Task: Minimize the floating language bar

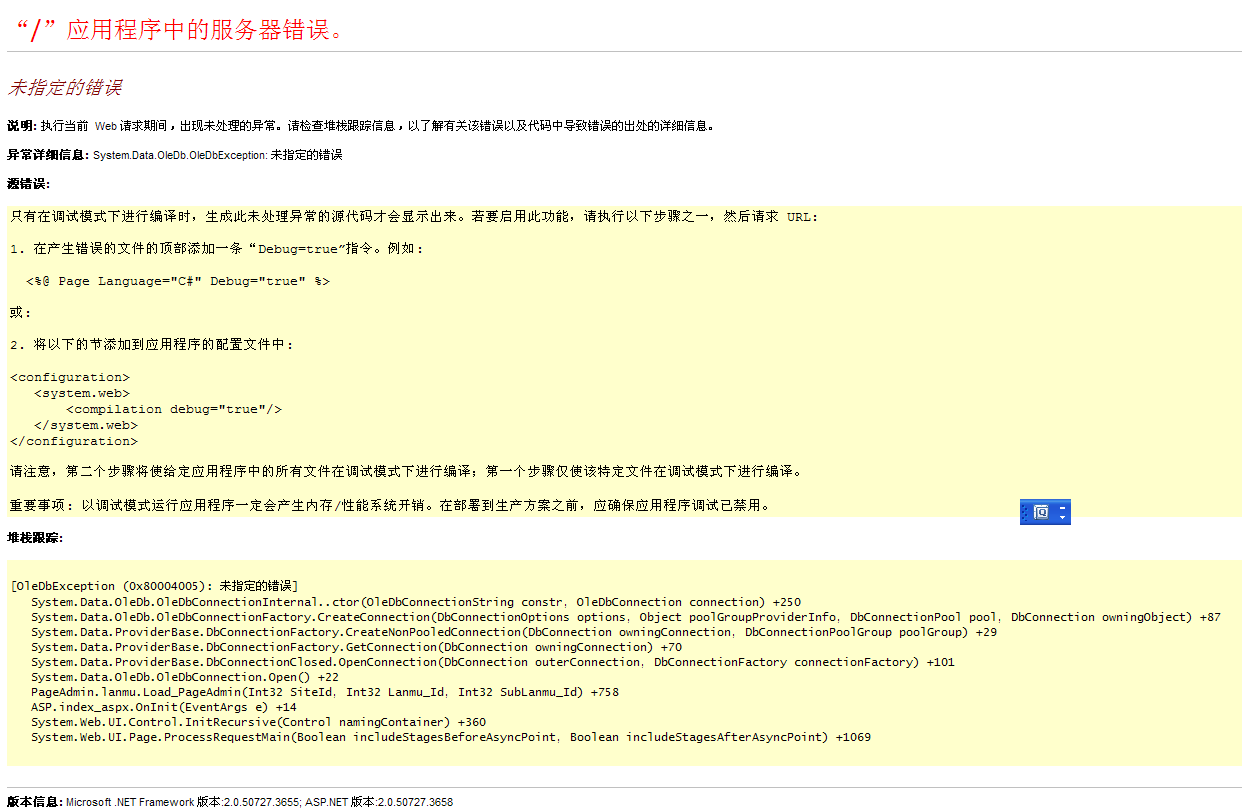Action: tap(1062, 507)
